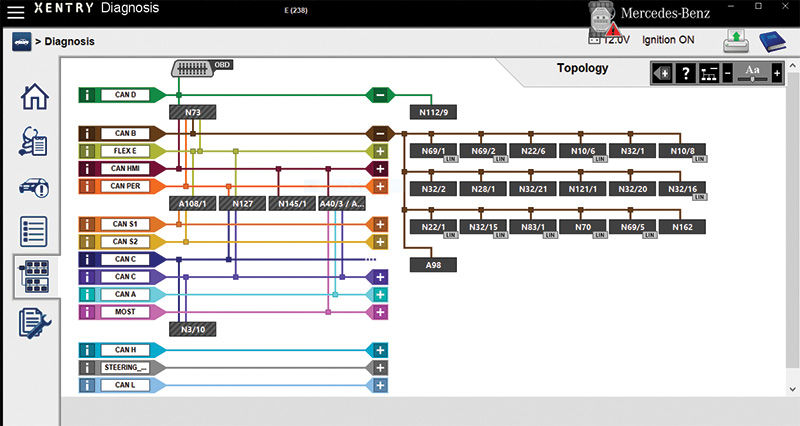Open the control unit list icon
The image size is (800, 426).
34,232
